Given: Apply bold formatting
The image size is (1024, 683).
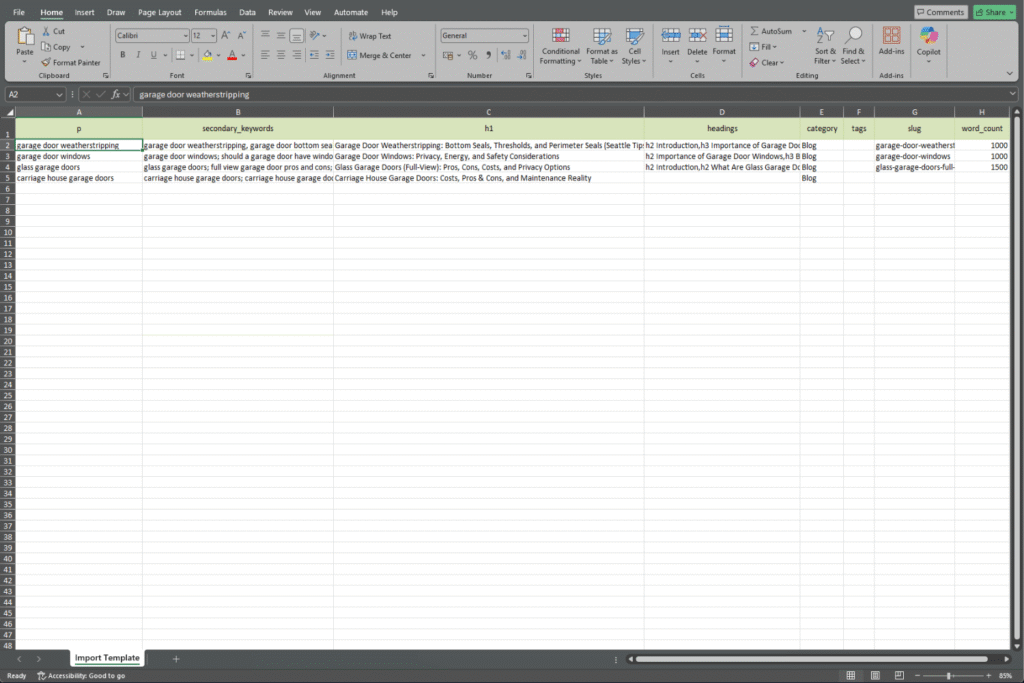Looking at the screenshot, I should point(122,54).
